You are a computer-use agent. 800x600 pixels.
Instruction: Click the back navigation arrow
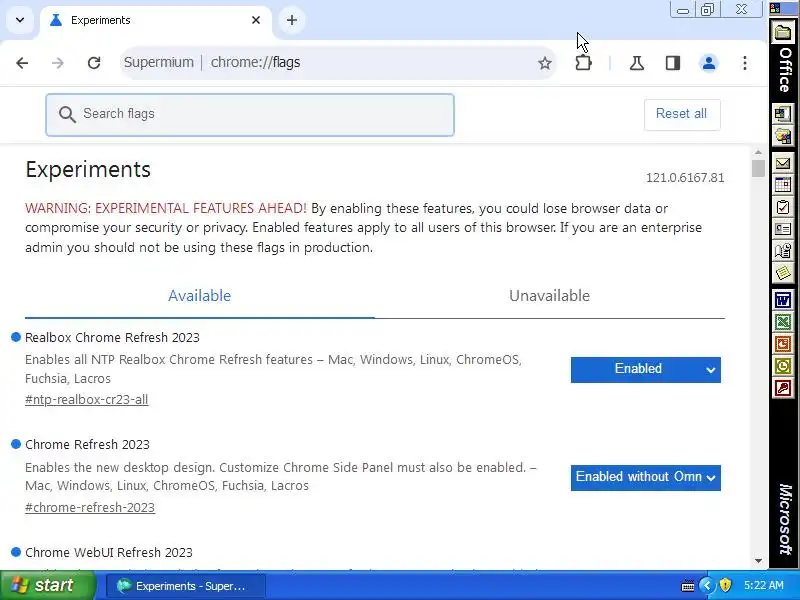(22, 63)
